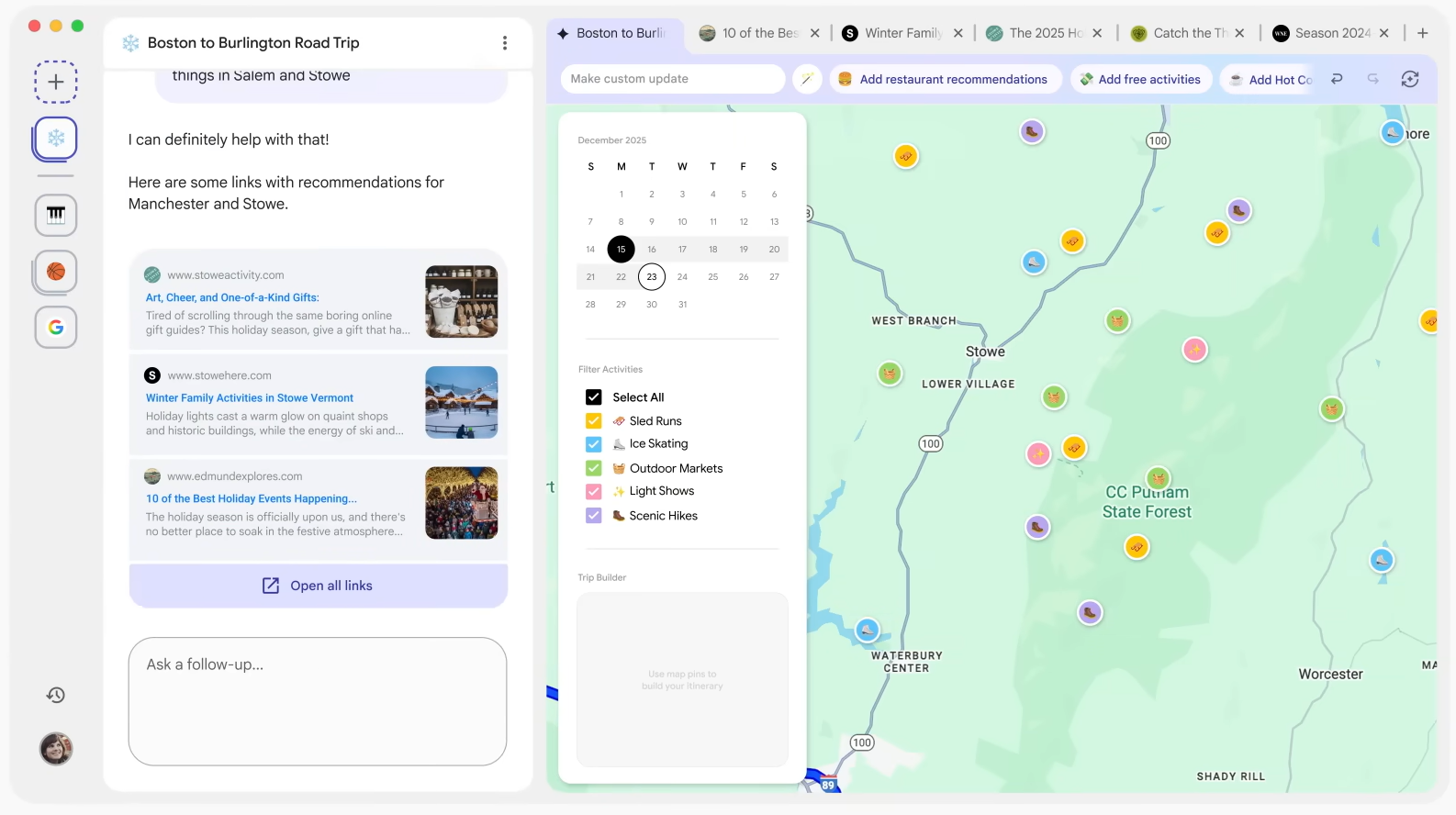Click the Ask a follow-up input field
This screenshot has height=815, width=1456.
click(x=318, y=701)
